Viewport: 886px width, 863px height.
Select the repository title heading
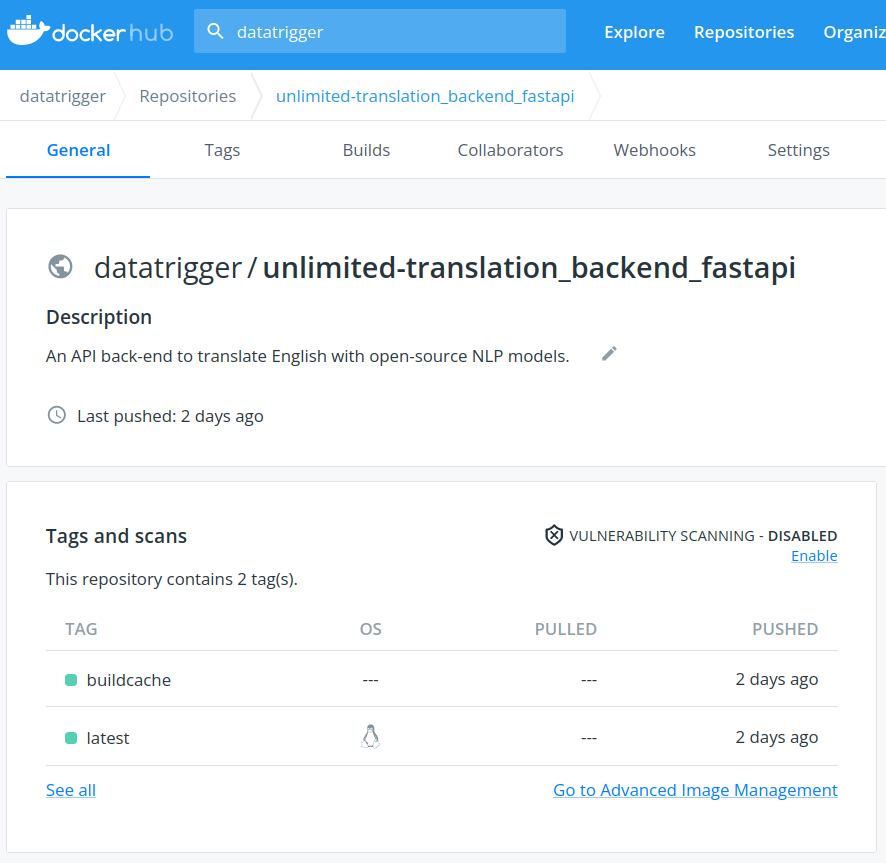[x=445, y=267]
